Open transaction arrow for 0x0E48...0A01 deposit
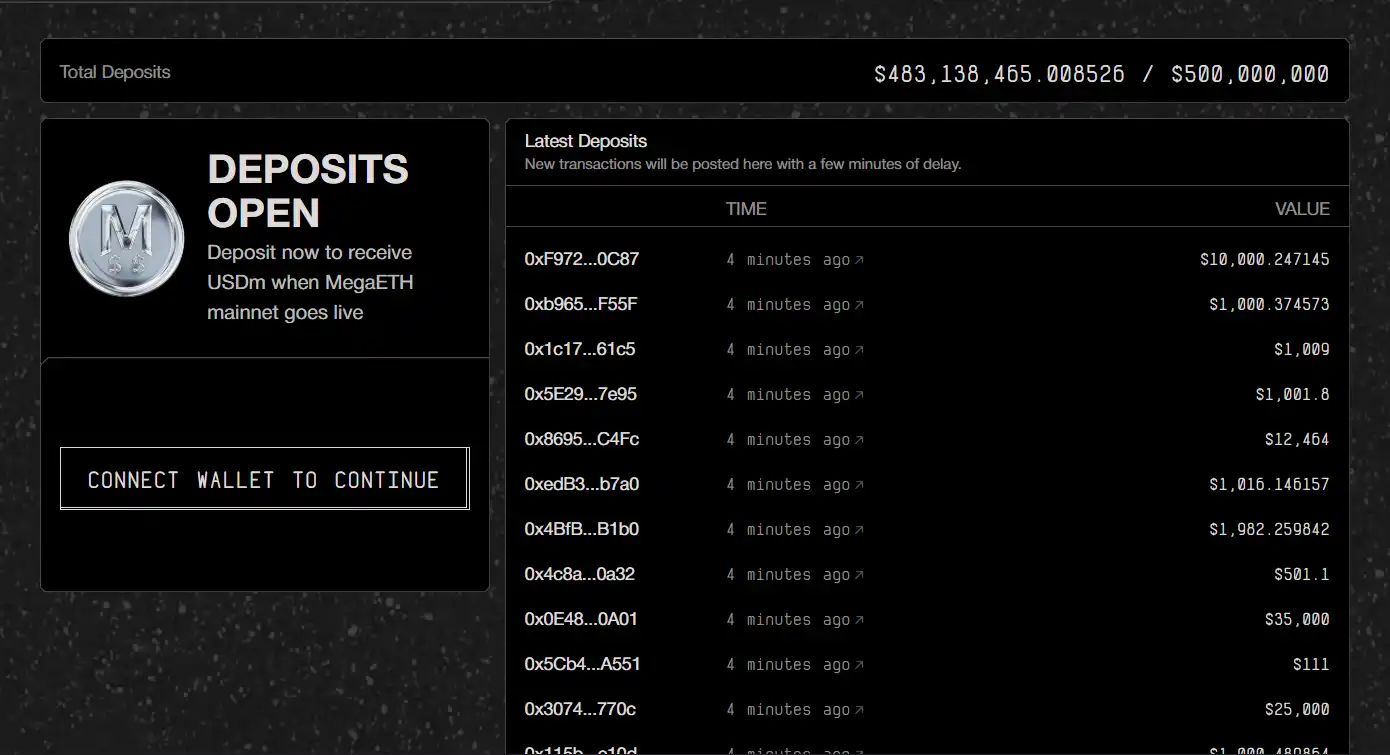This screenshot has width=1390, height=755. point(859,620)
